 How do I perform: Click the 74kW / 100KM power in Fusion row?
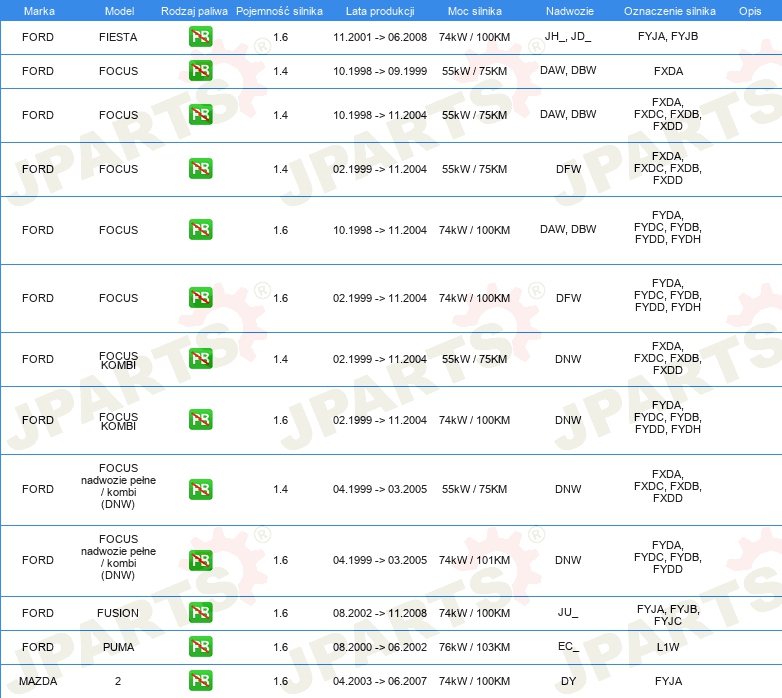coord(474,613)
